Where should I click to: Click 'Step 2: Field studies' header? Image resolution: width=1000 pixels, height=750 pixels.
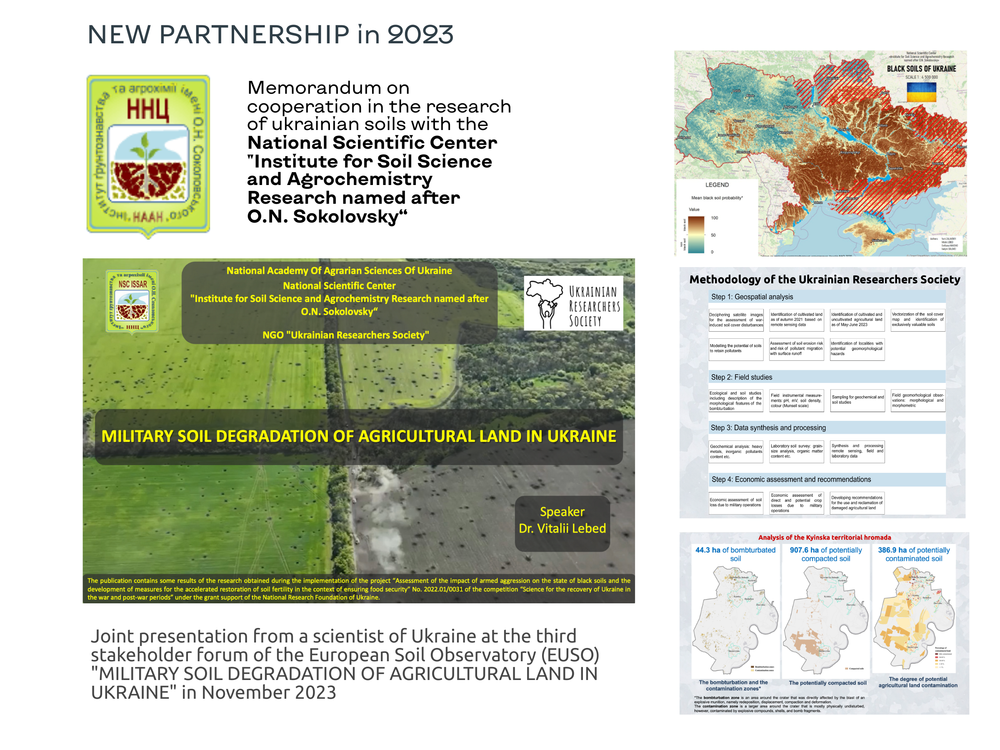click(x=828, y=377)
